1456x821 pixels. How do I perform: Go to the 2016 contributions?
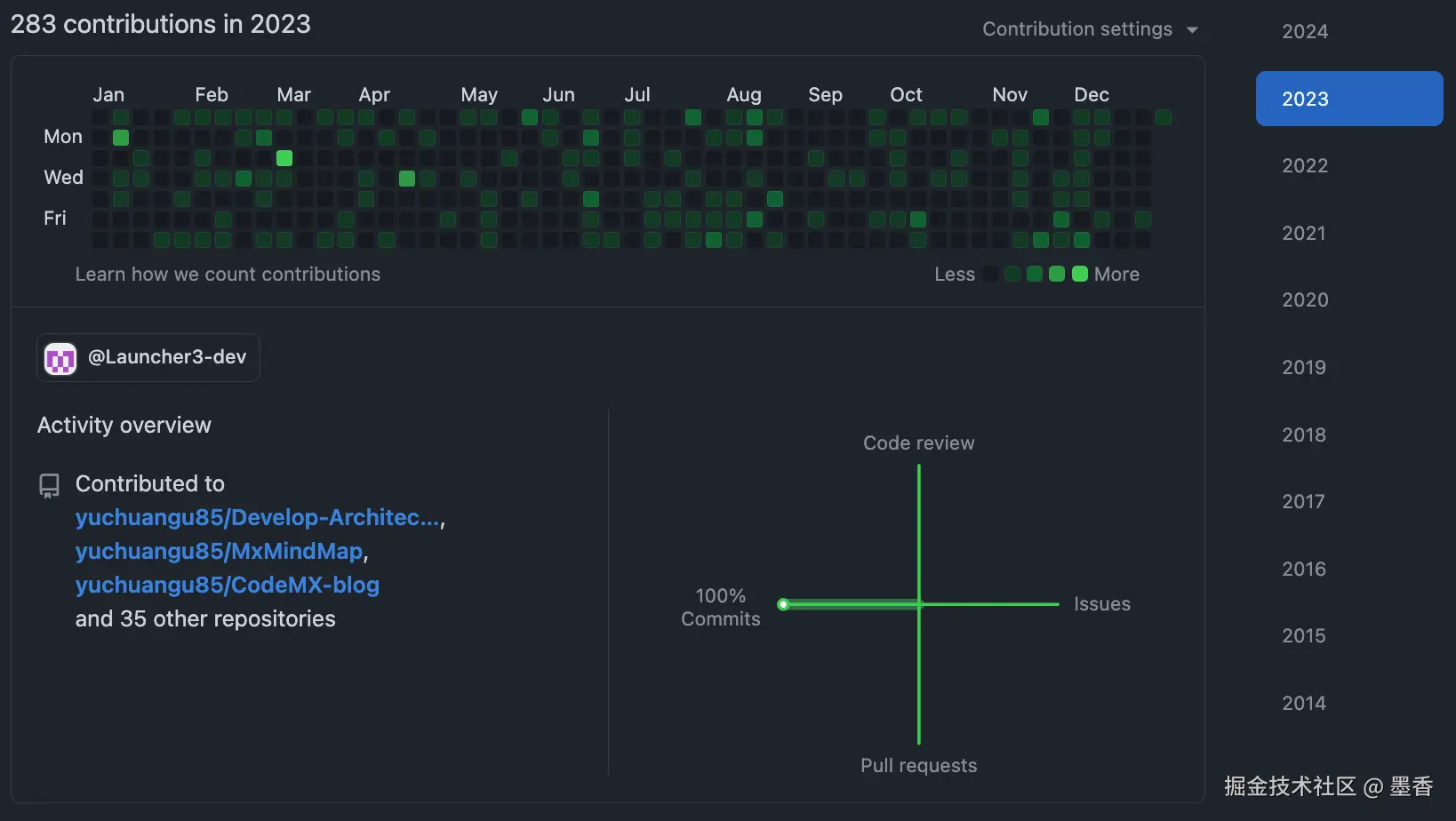point(1303,569)
